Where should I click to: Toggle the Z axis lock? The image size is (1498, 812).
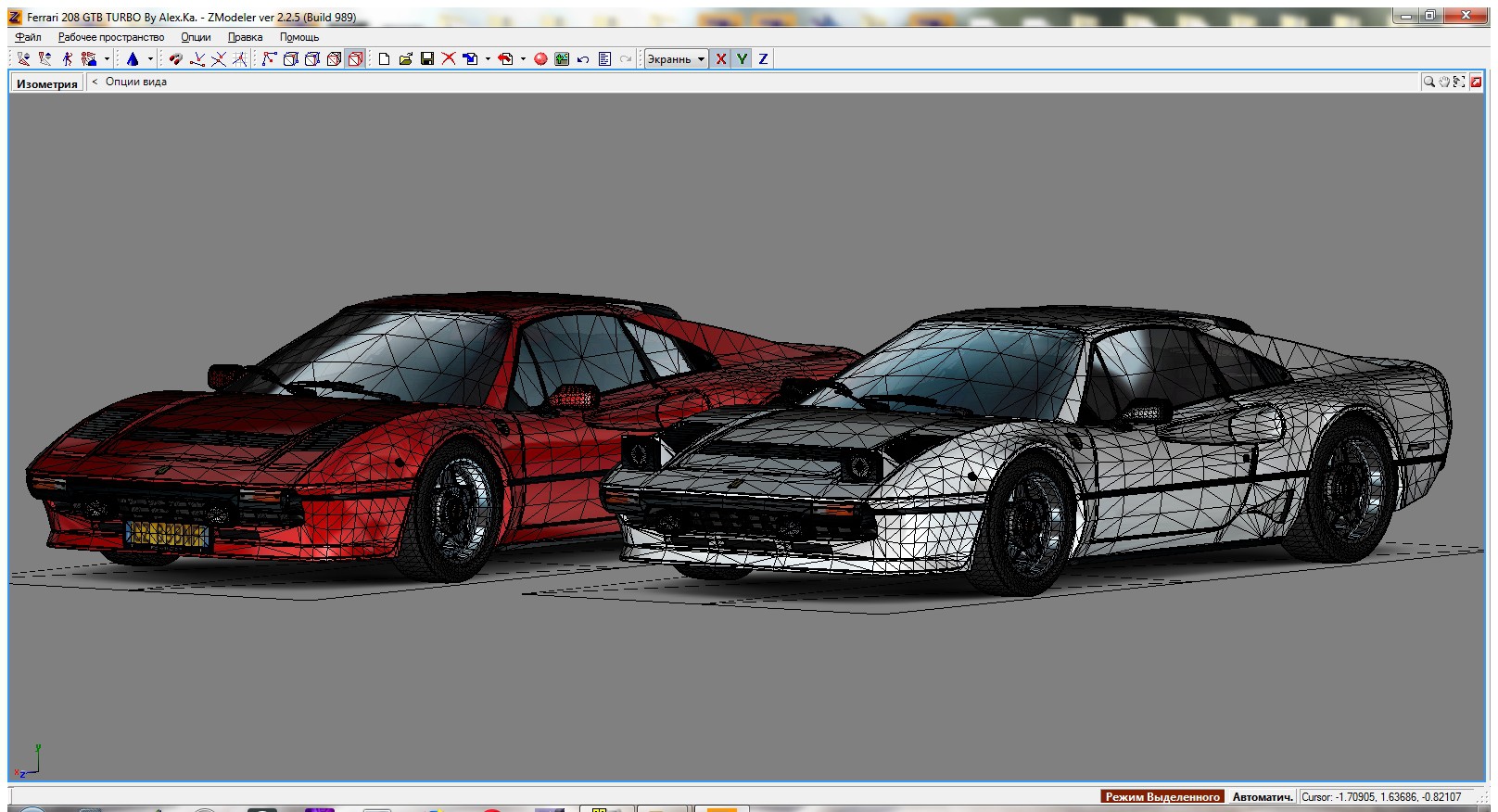click(763, 59)
